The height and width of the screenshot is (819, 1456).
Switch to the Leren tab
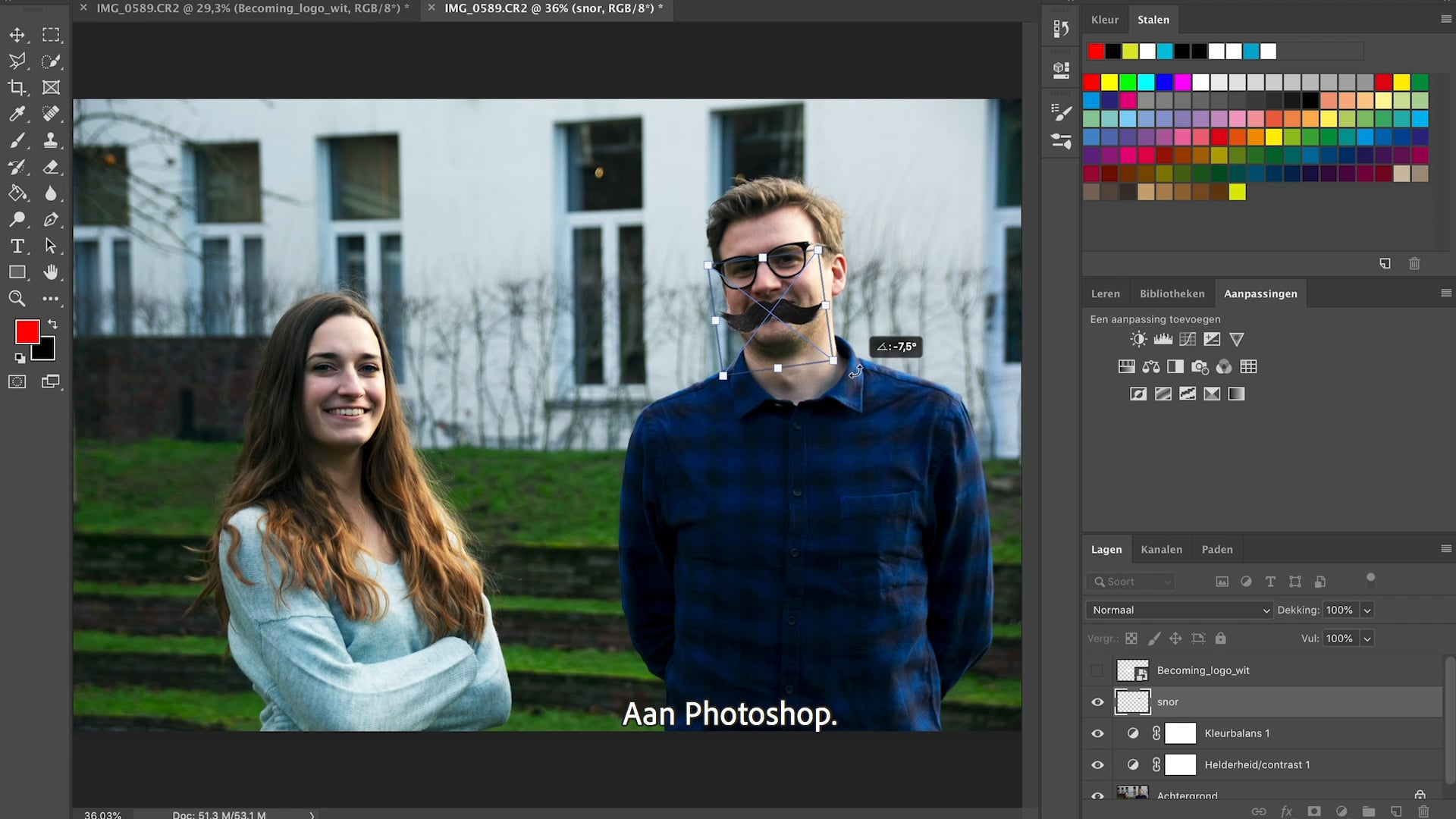1105,294
